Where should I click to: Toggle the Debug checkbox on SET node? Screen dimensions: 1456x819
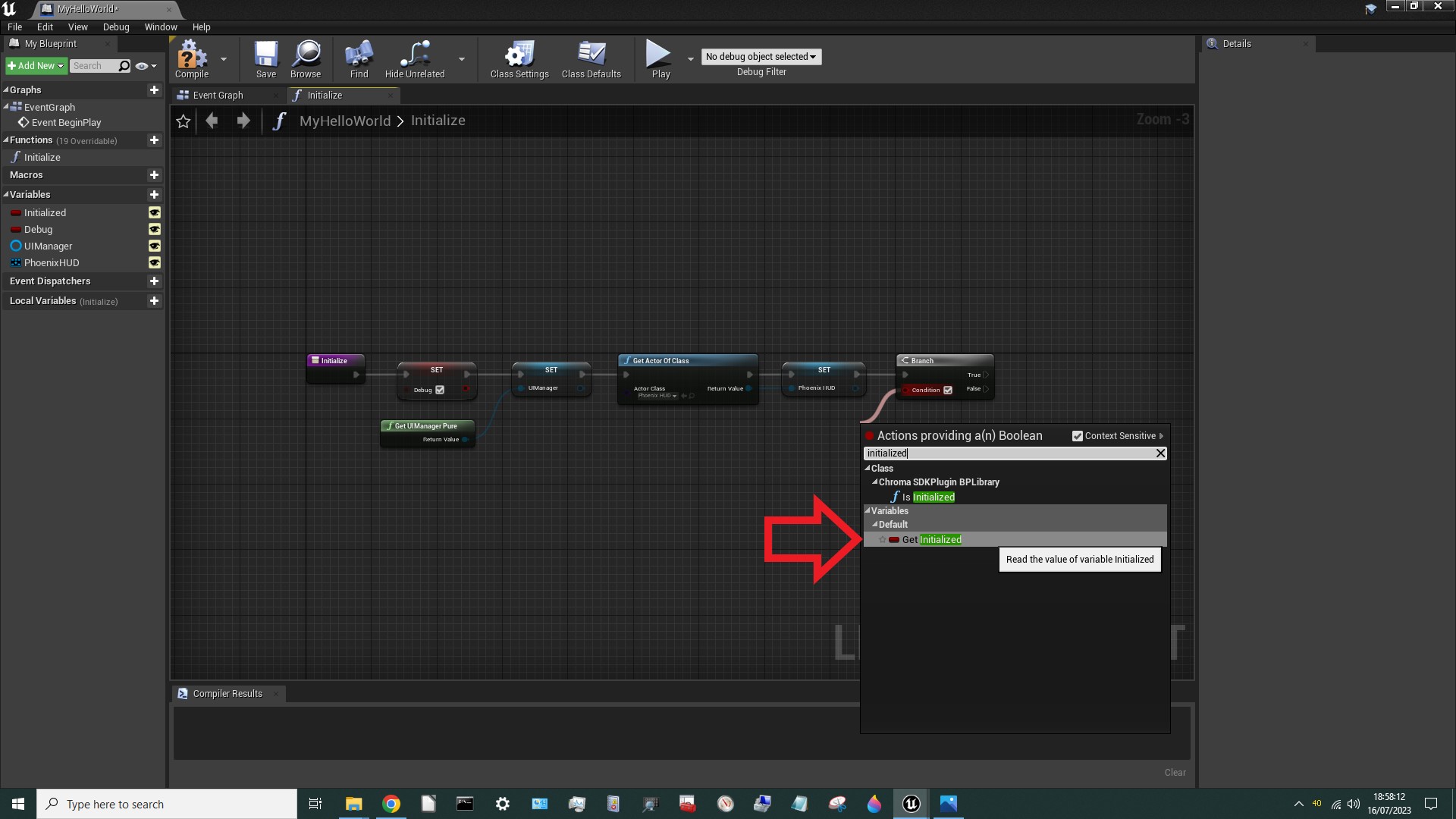coord(440,390)
